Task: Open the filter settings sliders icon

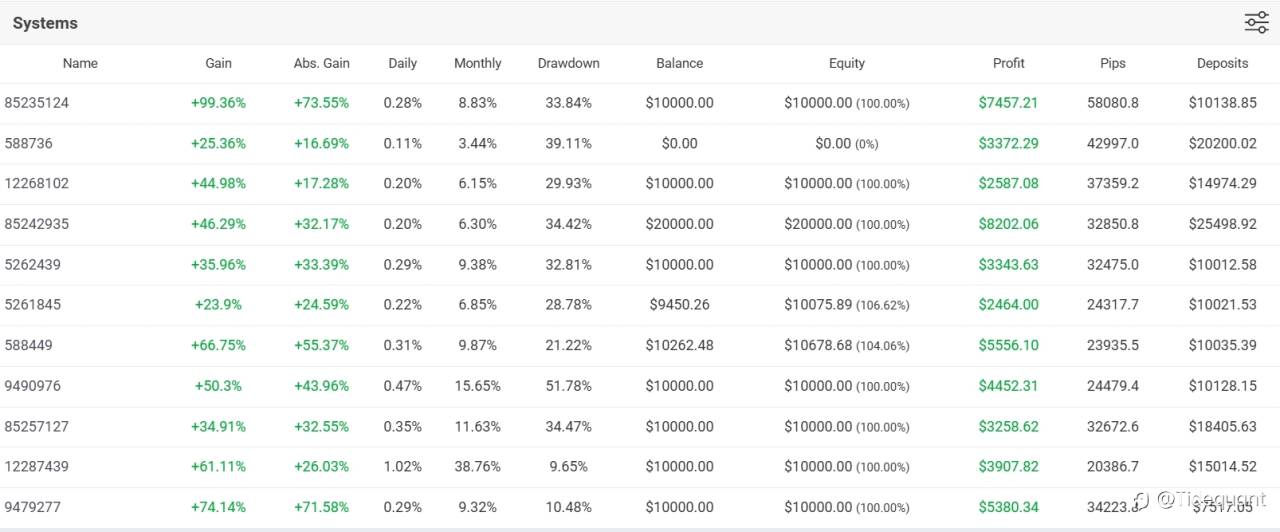Action: 1256,23
